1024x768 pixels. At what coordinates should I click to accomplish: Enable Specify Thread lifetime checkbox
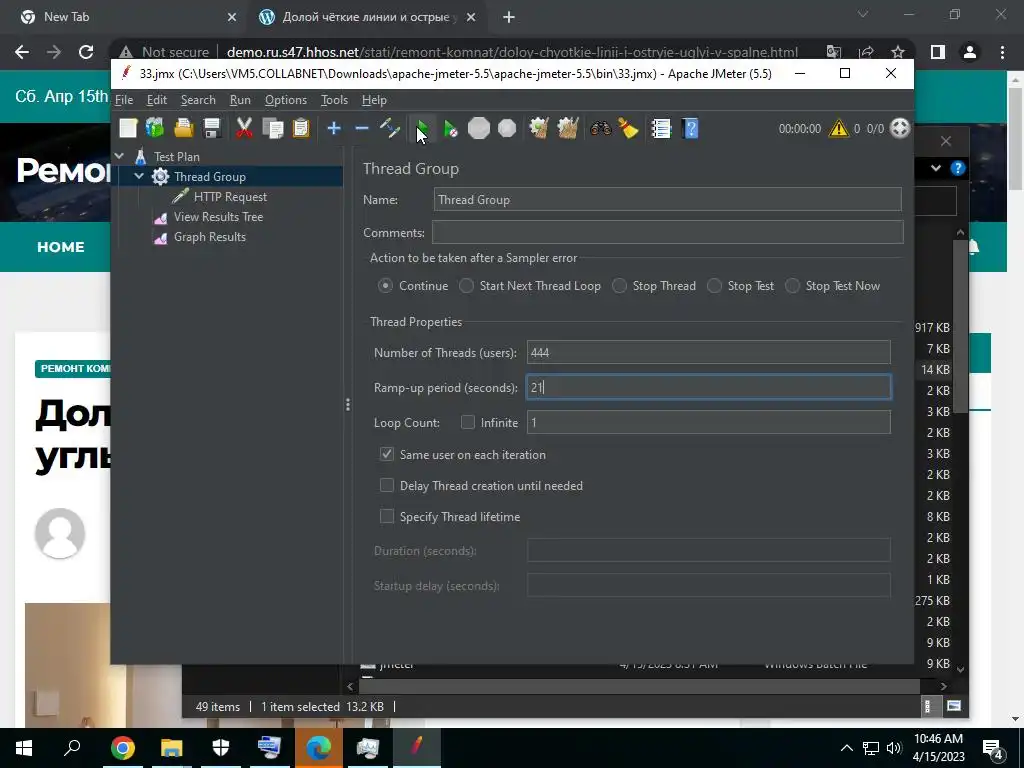pyautogui.click(x=387, y=517)
